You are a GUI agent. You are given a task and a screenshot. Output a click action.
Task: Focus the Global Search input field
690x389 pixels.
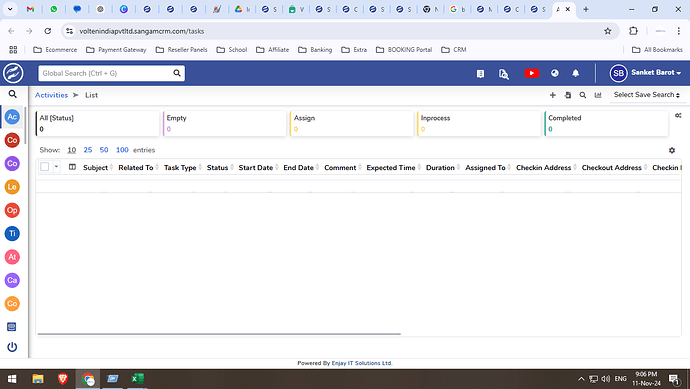[106, 73]
